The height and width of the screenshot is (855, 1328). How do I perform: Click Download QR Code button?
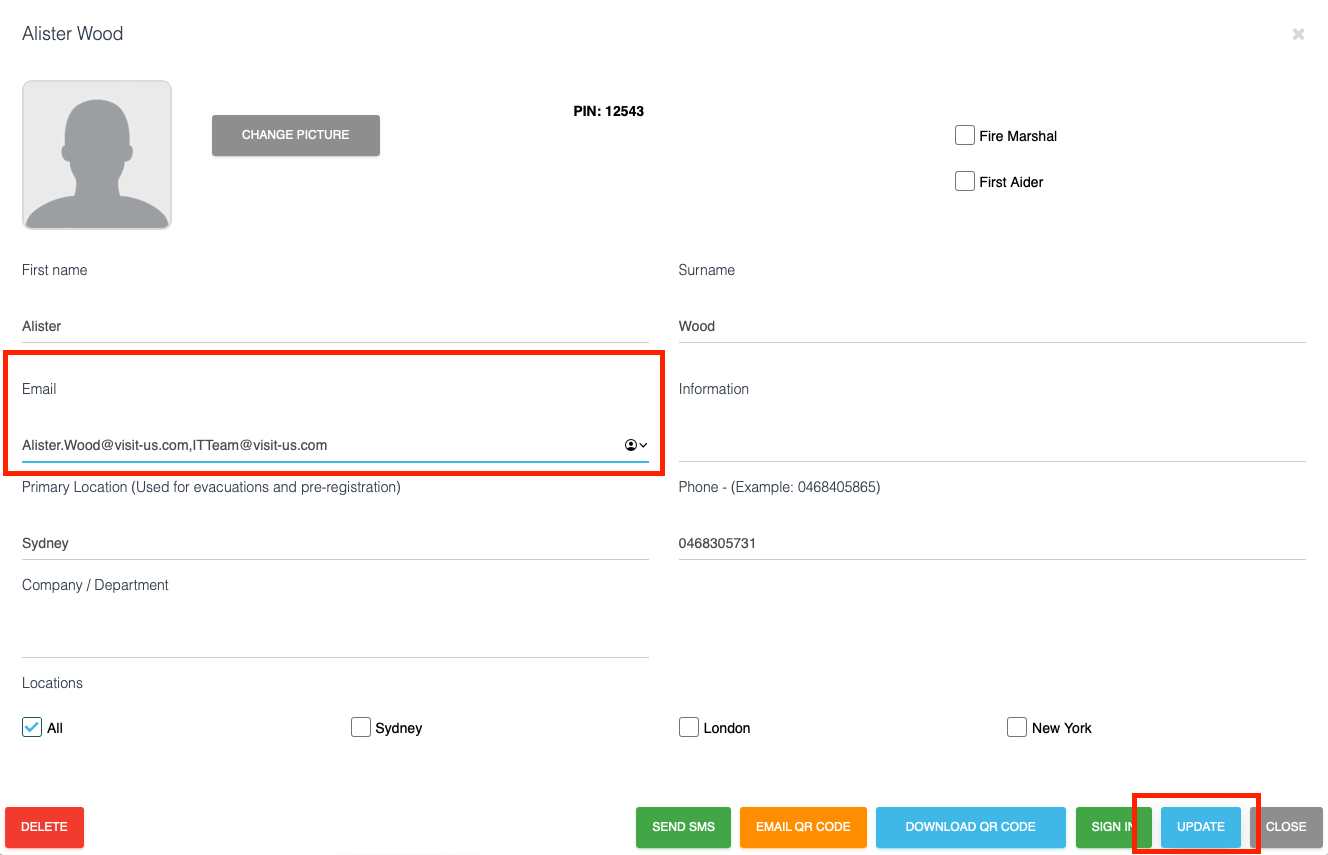click(971, 827)
